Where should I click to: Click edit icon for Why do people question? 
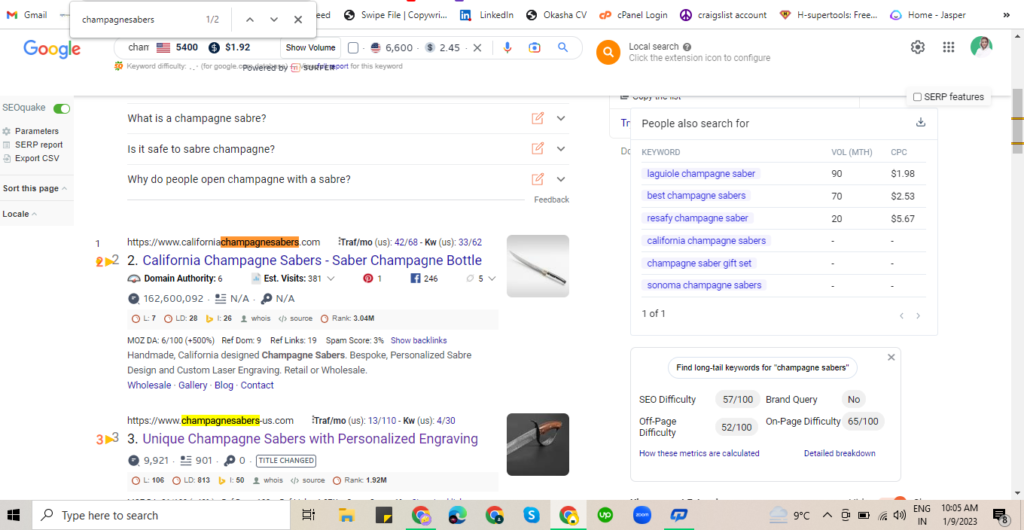click(x=537, y=179)
